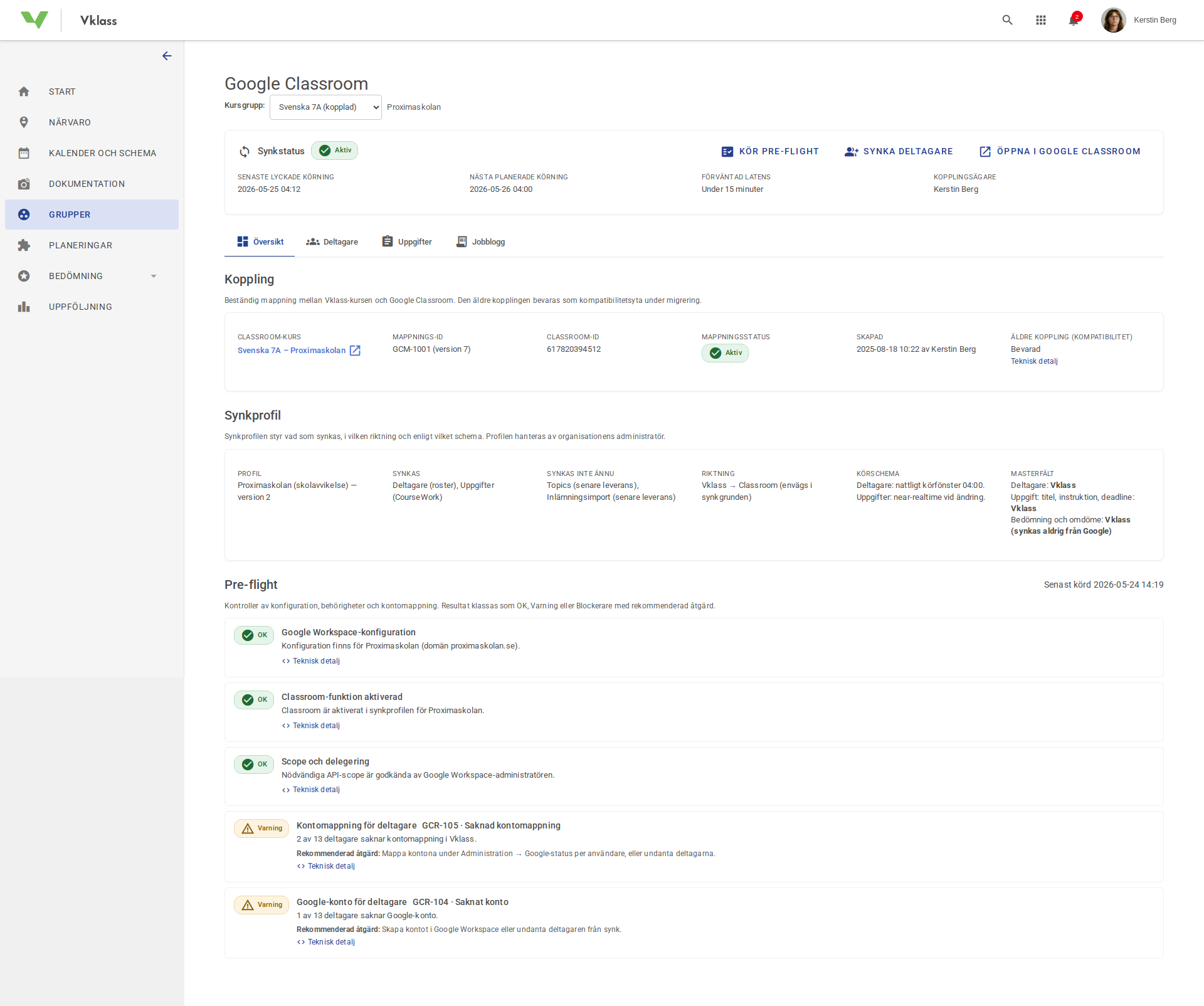Image resolution: width=1204 pixels, height=1006 pixels.
Task: Run Kör pre-flight
Action: point(770,151)
